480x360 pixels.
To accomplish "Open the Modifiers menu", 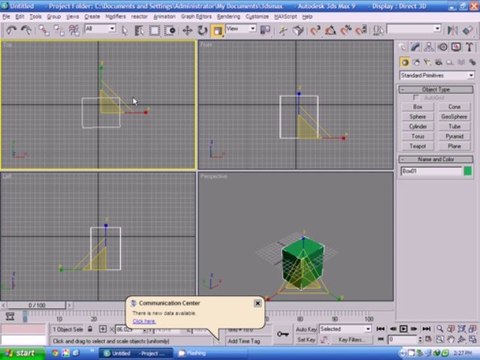I will pos(116,16).
